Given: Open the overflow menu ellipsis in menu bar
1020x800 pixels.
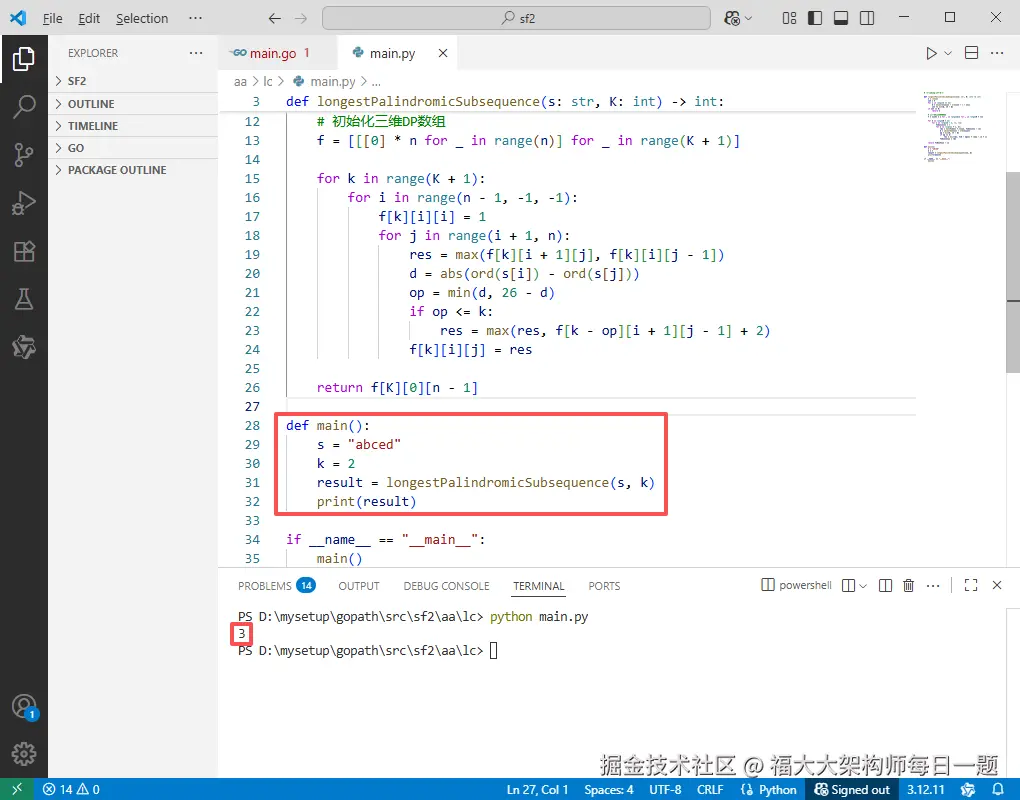Looking at the screenshot, I should point(195,18).
